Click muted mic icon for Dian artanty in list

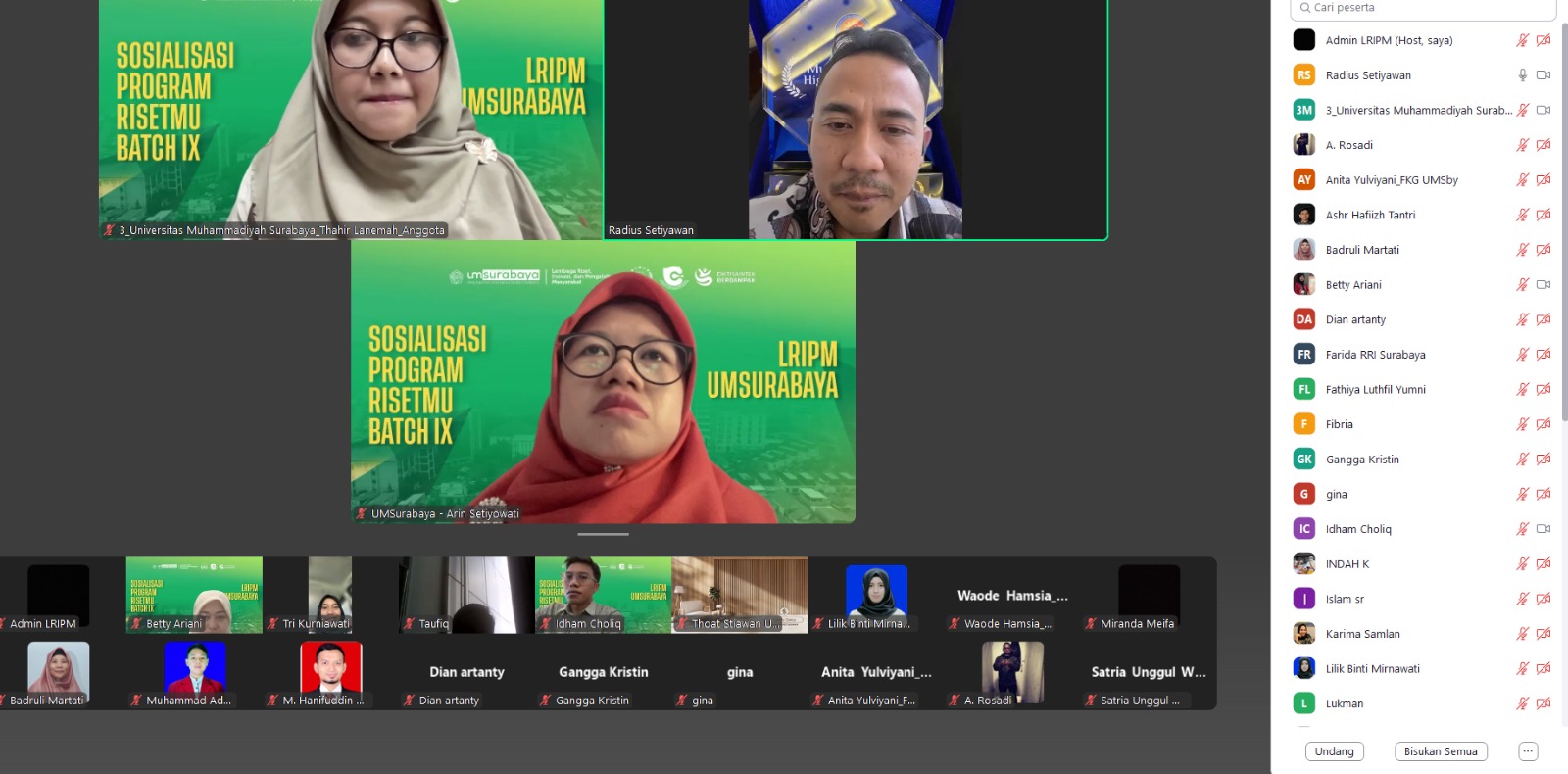[x=1522, y=319]
